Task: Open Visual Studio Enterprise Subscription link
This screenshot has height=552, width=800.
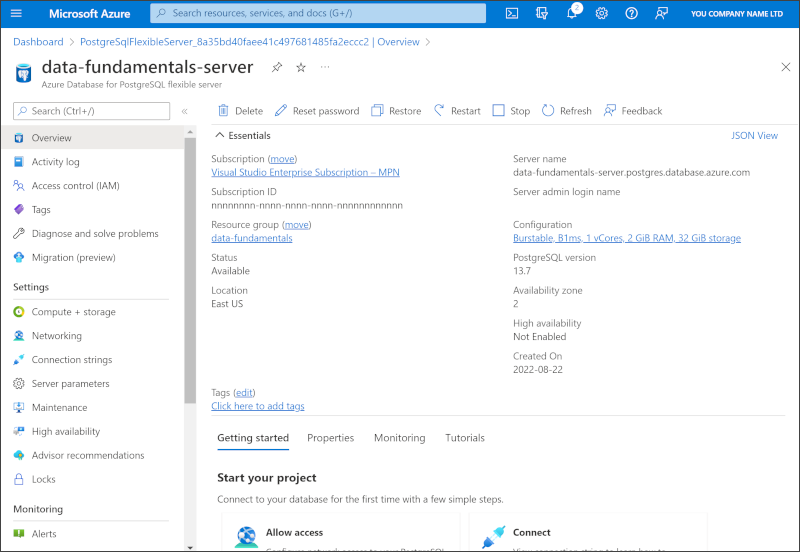Action: 305,172
